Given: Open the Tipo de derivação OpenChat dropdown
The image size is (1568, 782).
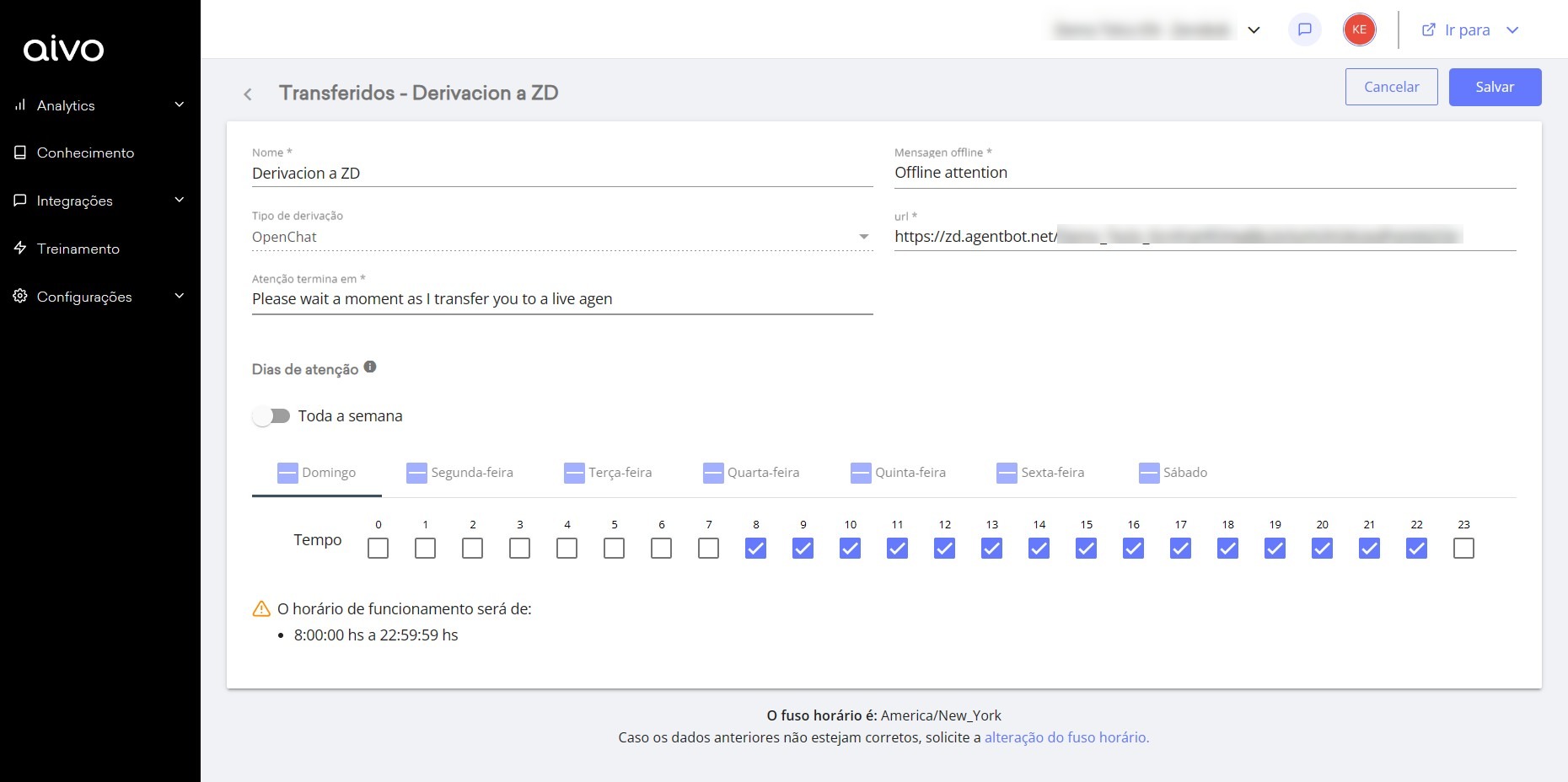Looking at the screenshot, I should (x=562, y=237).
